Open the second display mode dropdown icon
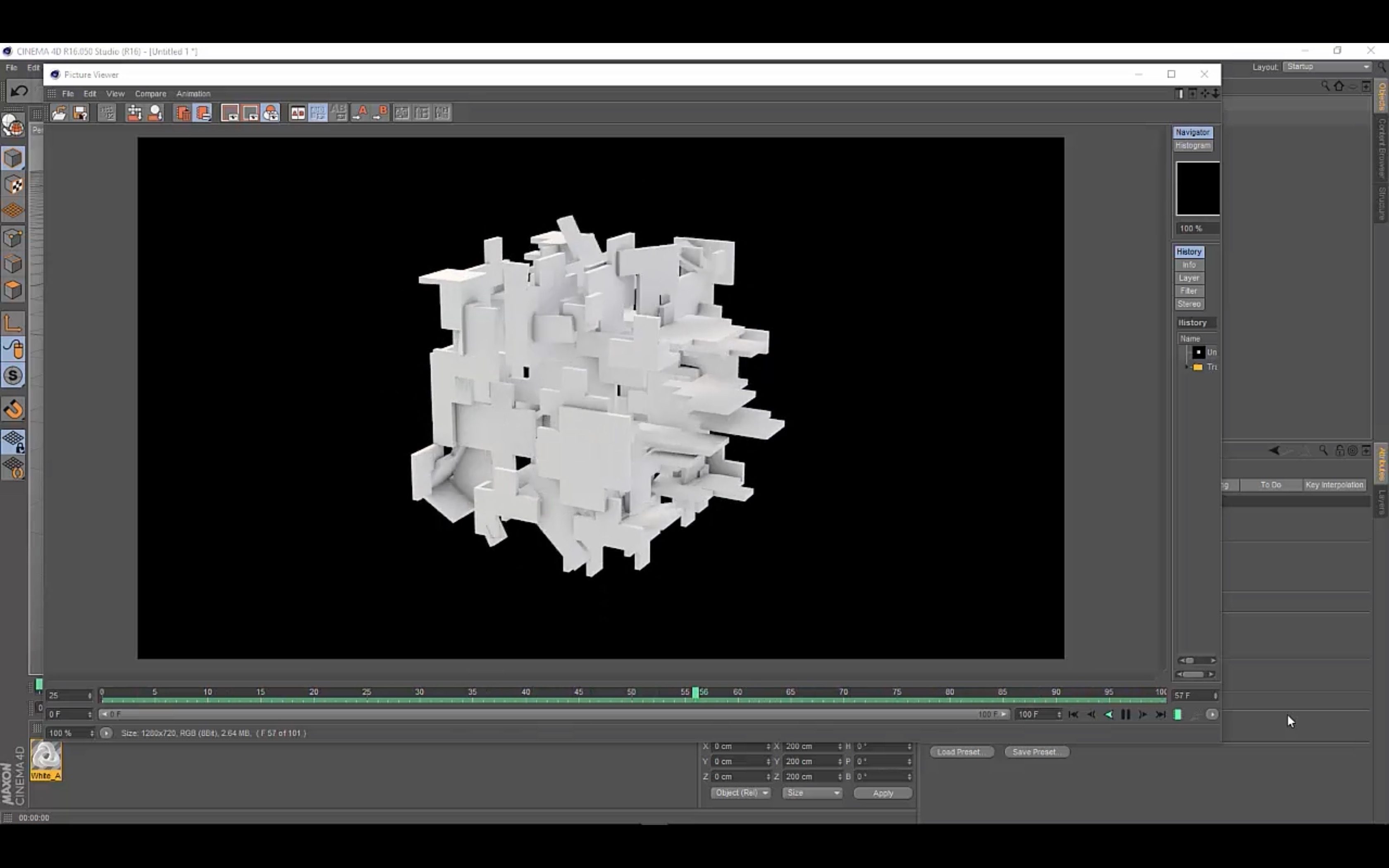The image size is (1389, 868). pyautogui.click(x=250, y=113)
